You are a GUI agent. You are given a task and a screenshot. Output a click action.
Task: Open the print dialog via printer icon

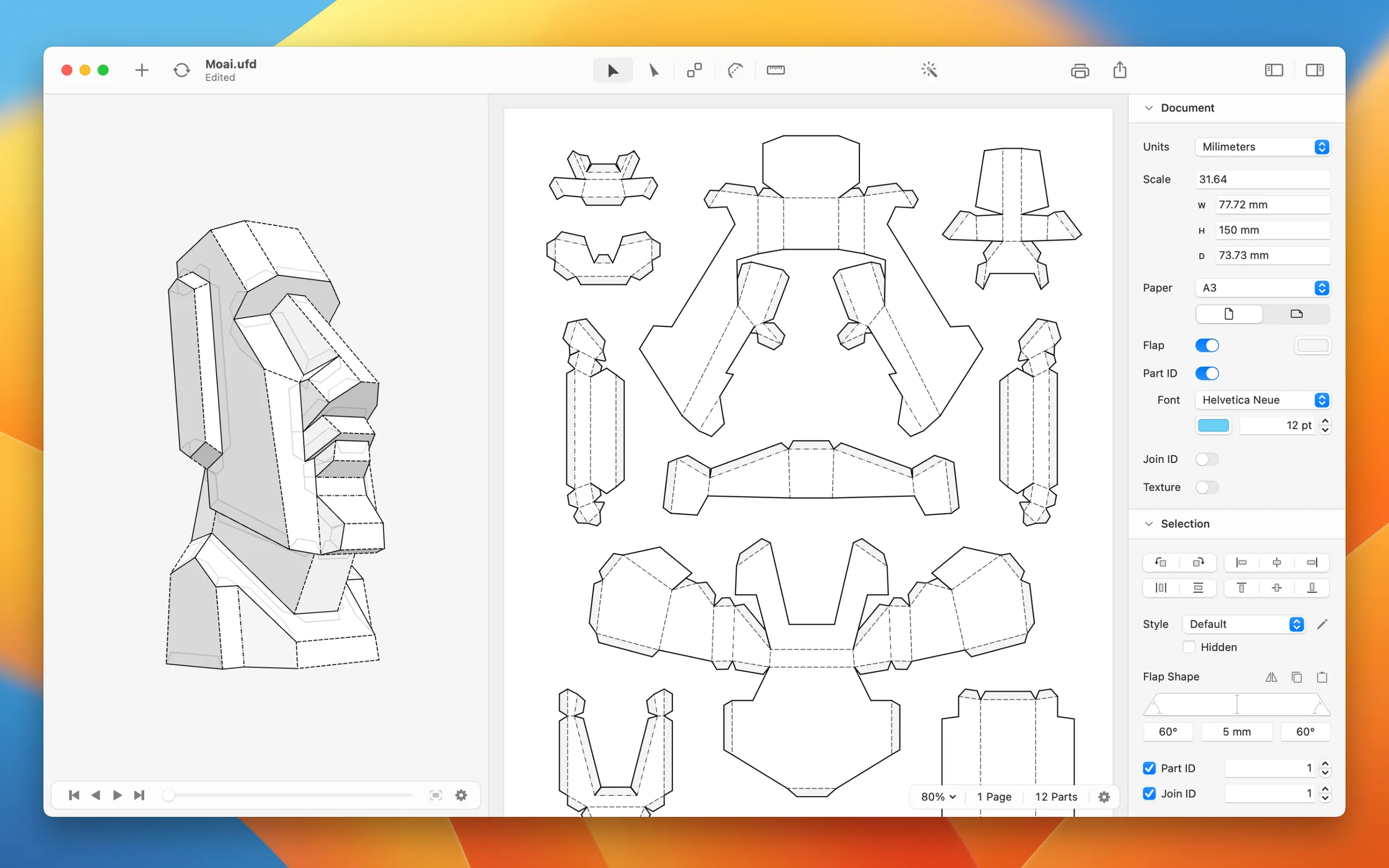tap(1081, 69)
